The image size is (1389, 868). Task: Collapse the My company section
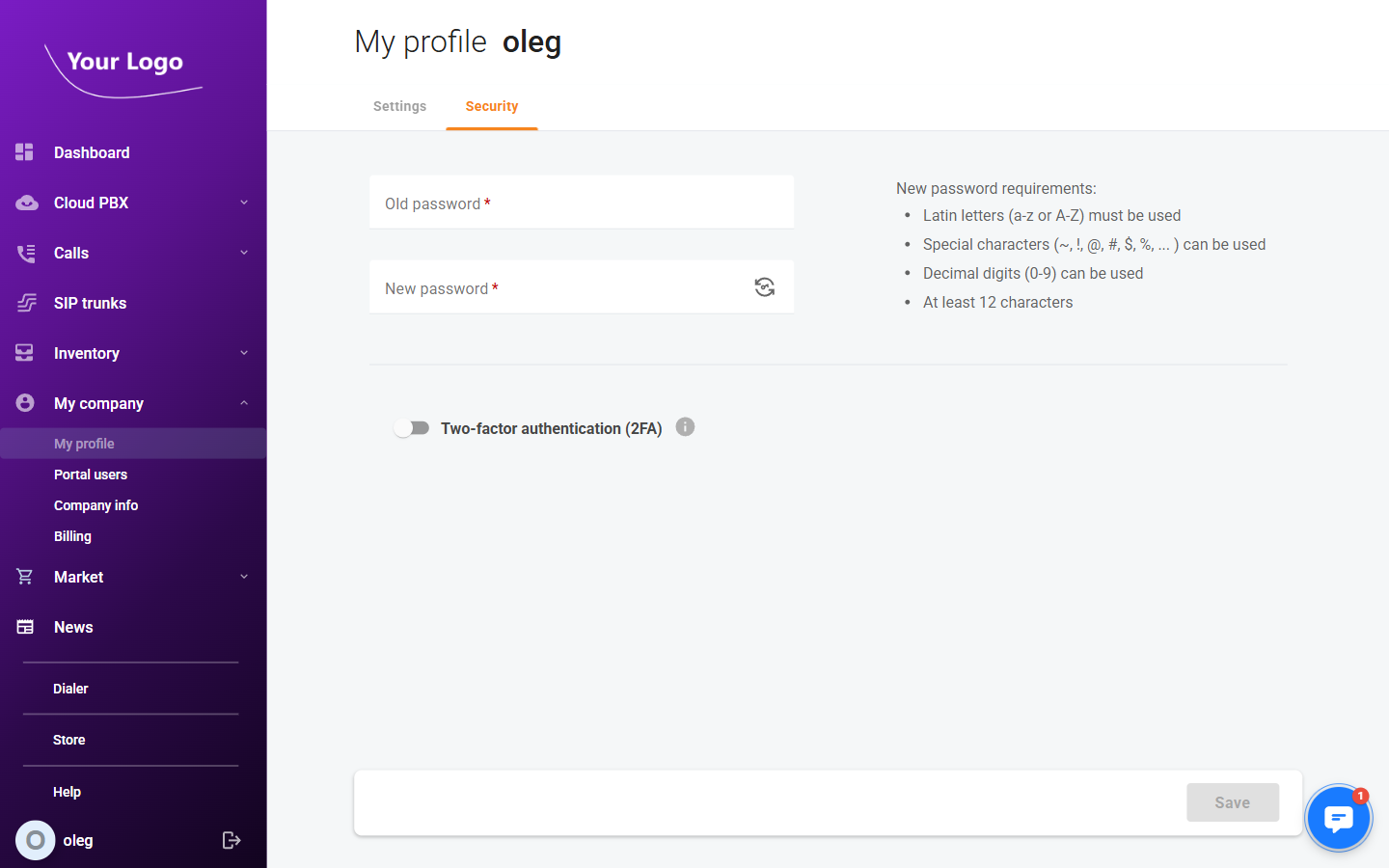[244, 402]
